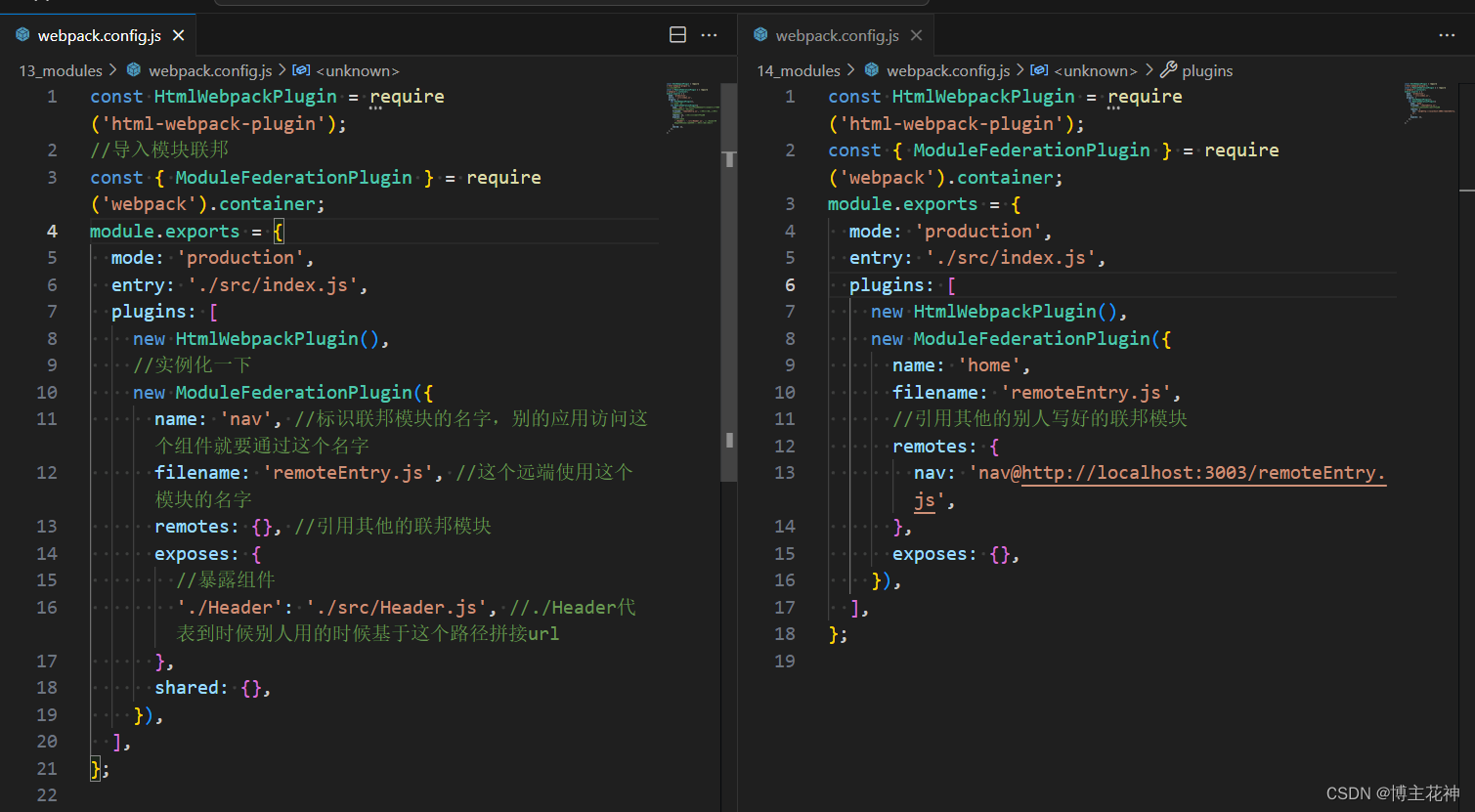Viewport: 1475px width, 812px height.
Task: Click 'module.exports' in left editor
Action: click(x=165, y=232)
